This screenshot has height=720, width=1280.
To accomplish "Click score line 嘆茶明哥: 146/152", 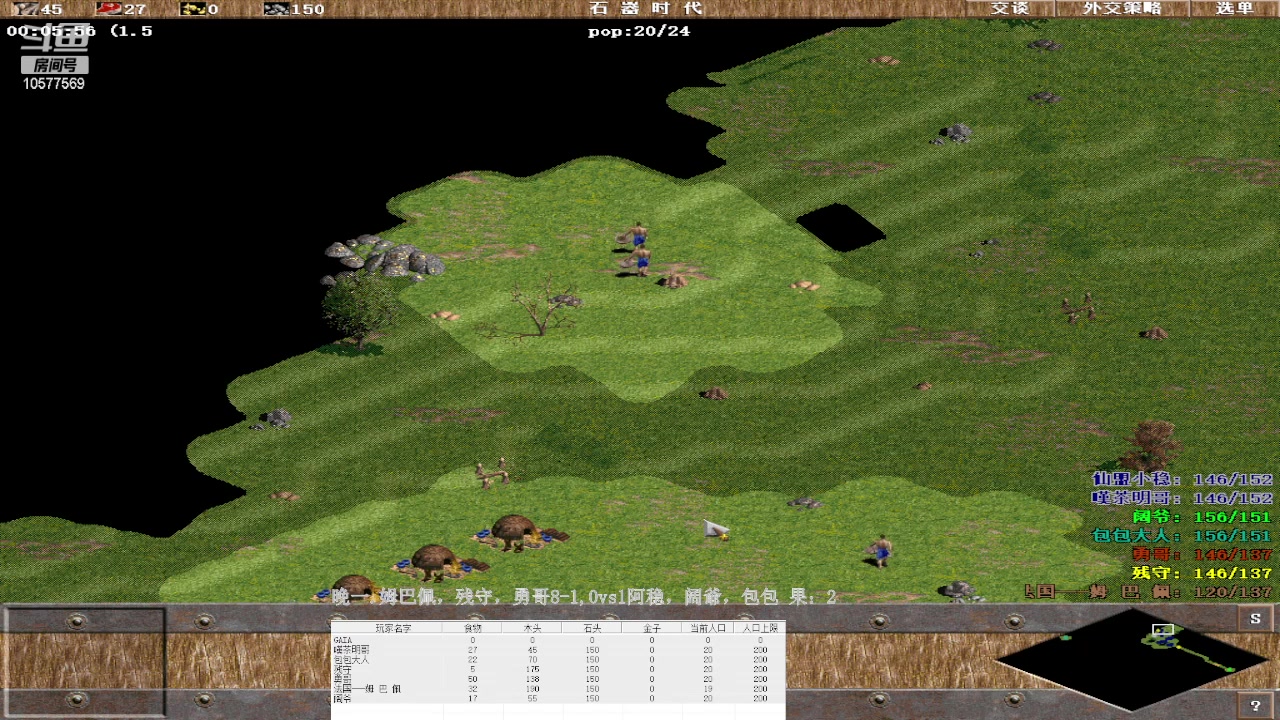I will [1182, 498].
